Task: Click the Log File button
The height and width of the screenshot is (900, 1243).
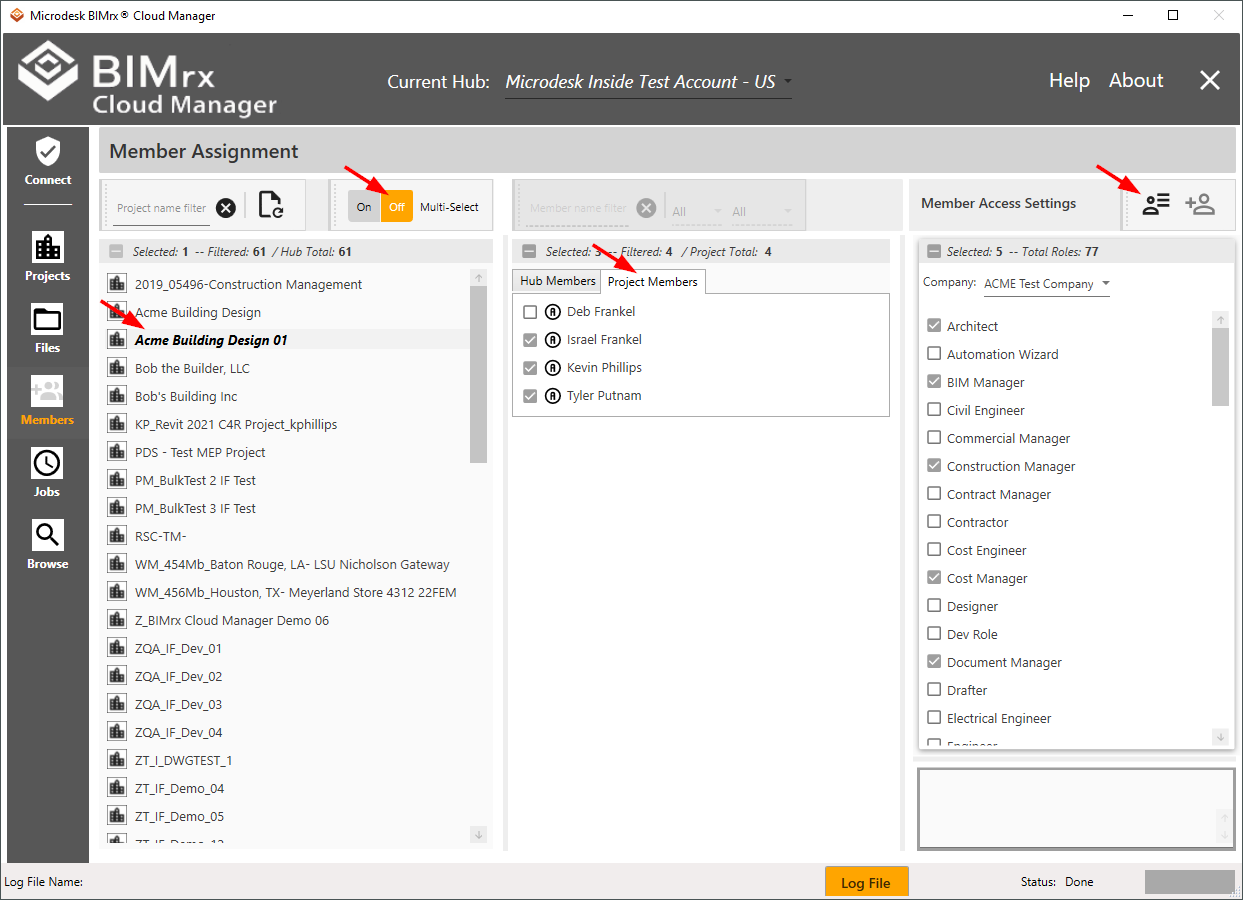Action: [866, 883]
